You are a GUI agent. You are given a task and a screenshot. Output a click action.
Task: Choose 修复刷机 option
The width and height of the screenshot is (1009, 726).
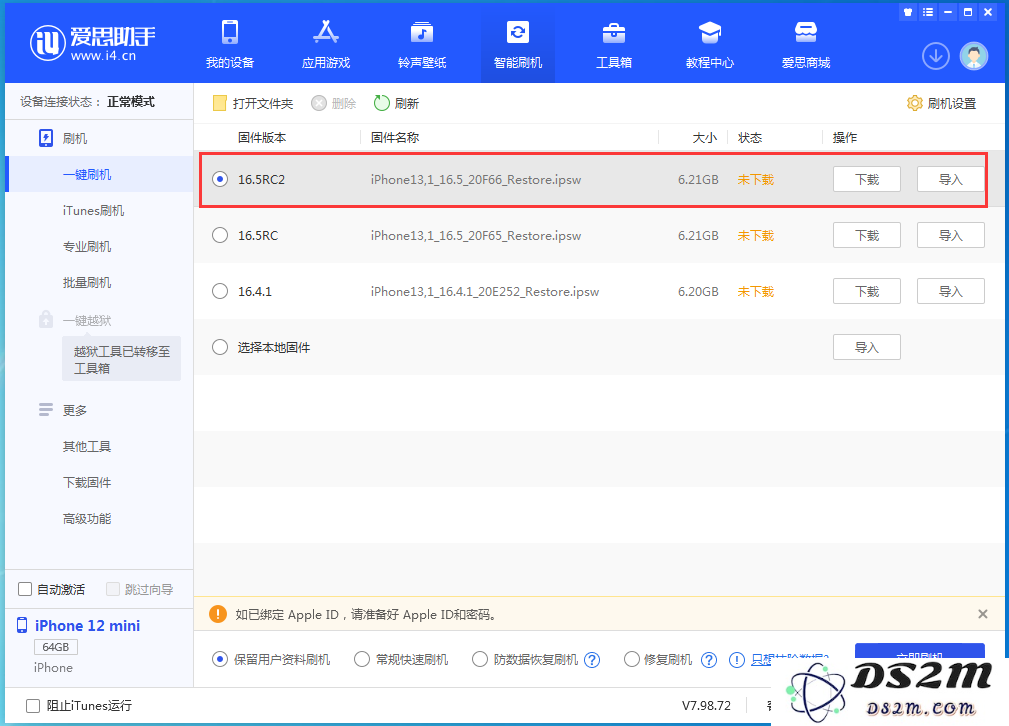632,659
